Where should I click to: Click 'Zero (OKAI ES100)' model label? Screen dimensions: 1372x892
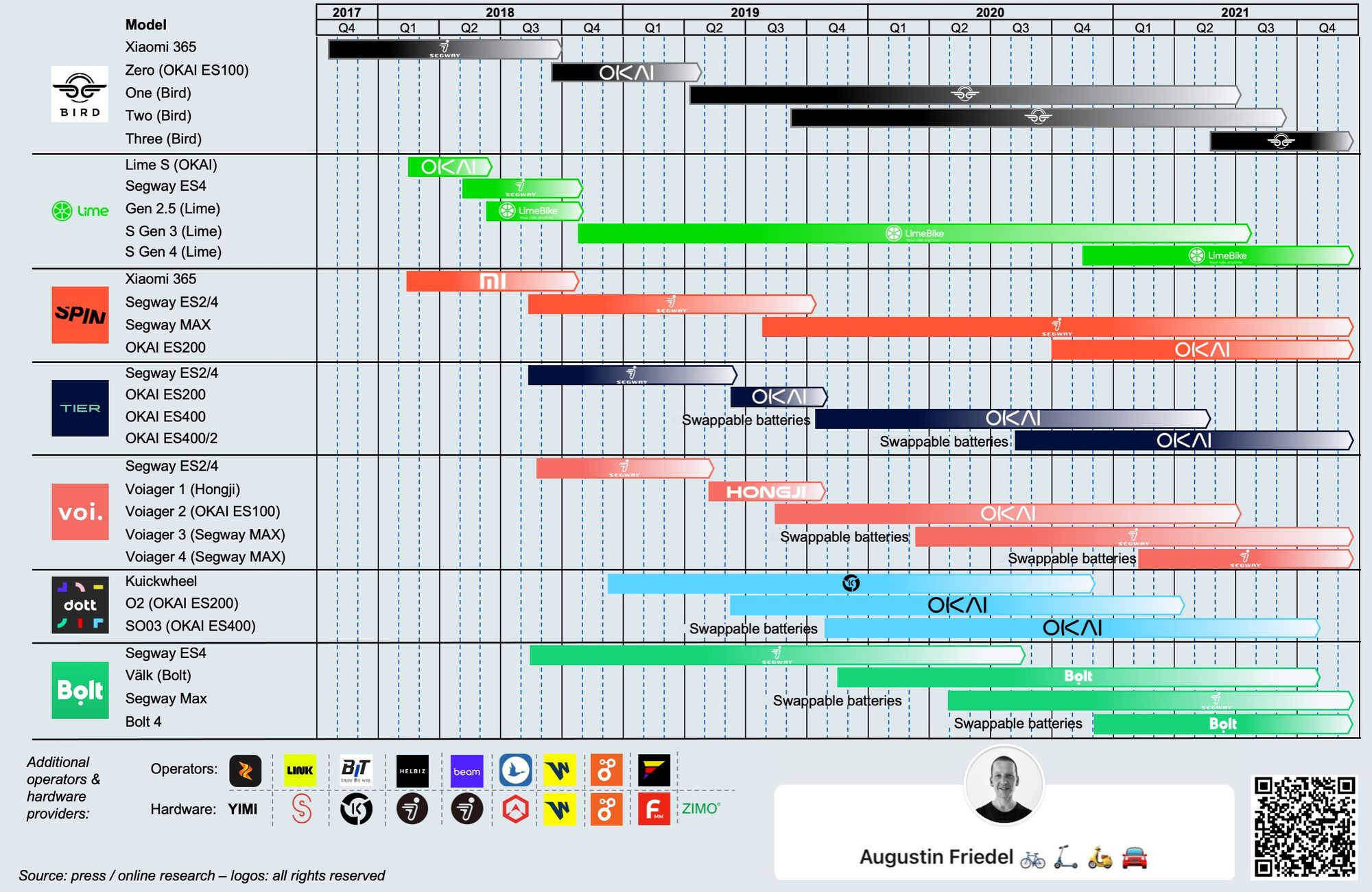tap(187, 70)
